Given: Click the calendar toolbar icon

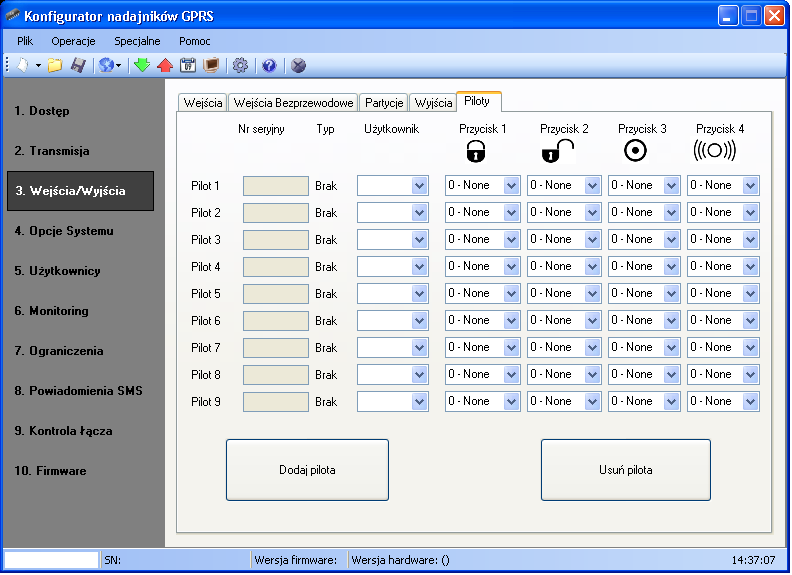Looking at the screenshot, I should point(188,65).
